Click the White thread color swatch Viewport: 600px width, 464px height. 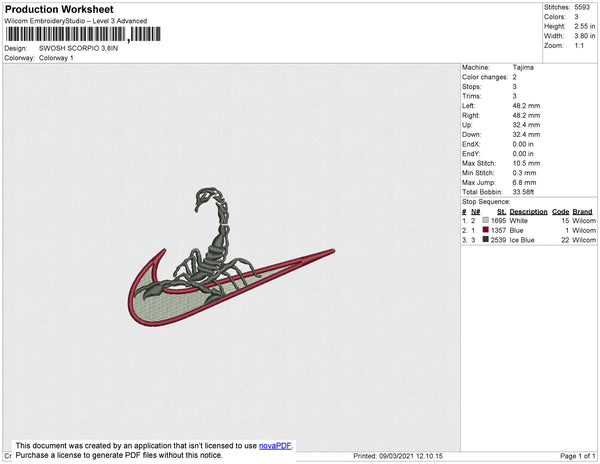pyautogui.click(x=486, y=220)
